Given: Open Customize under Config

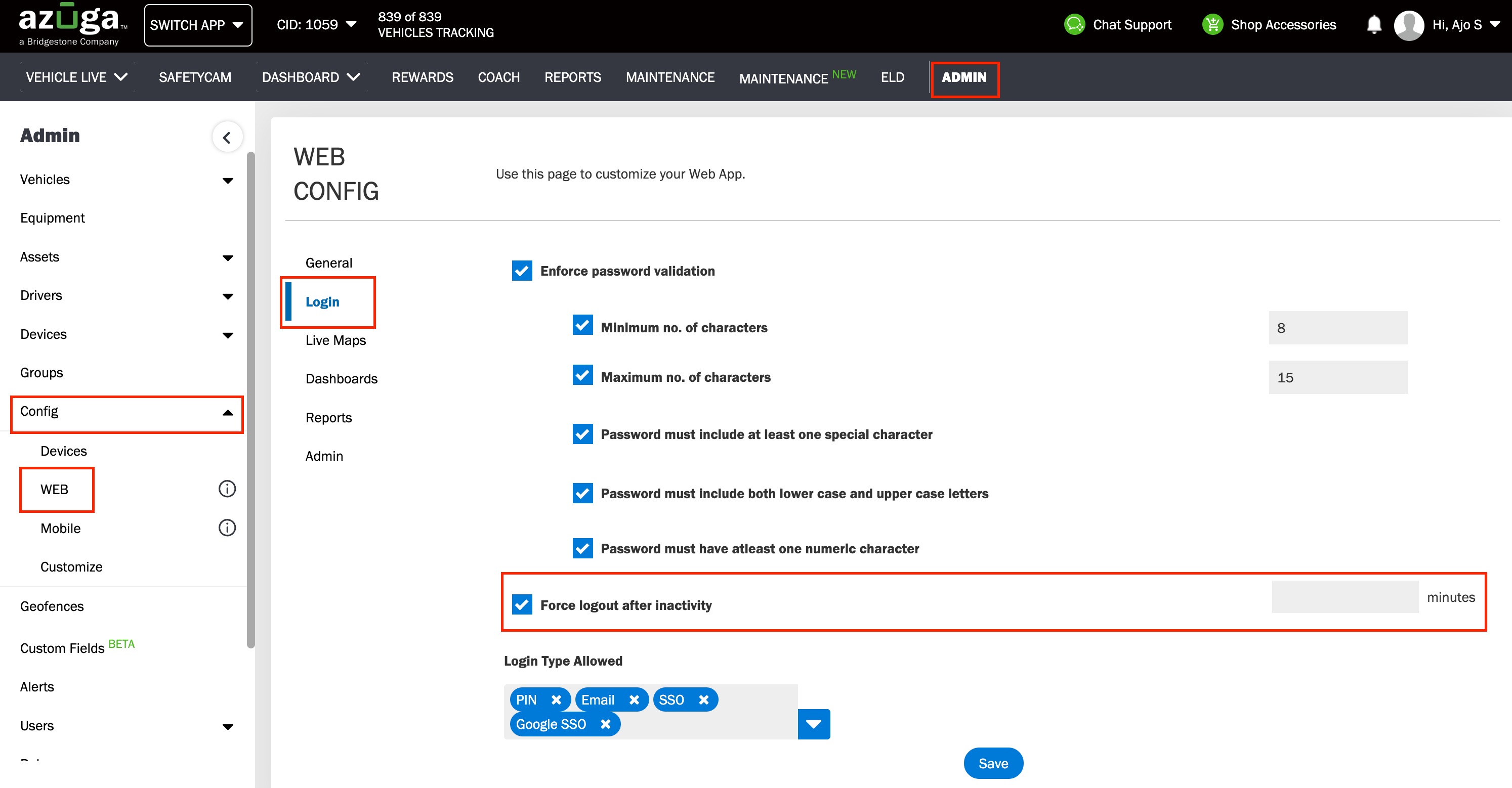Looking at the screenshot, I should click(x=71, y=567).
